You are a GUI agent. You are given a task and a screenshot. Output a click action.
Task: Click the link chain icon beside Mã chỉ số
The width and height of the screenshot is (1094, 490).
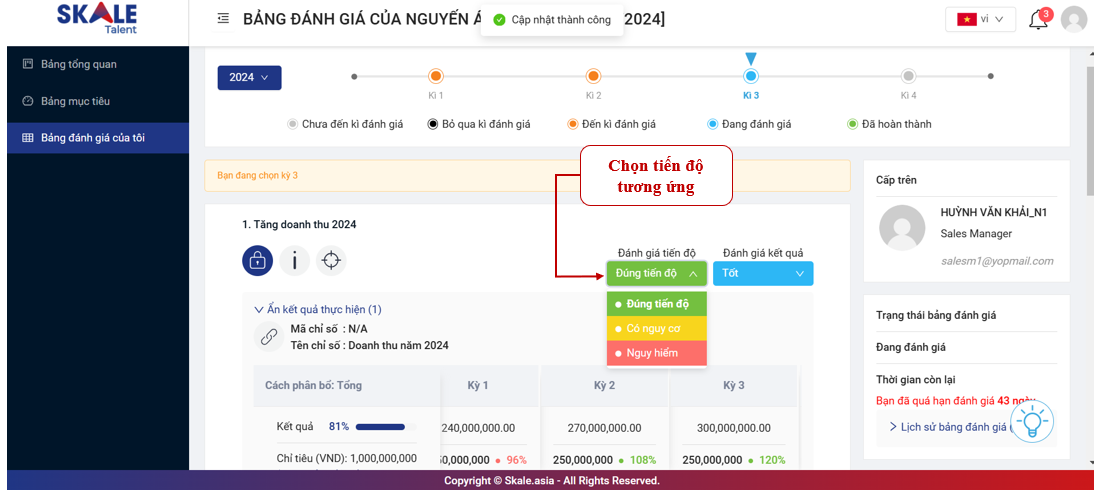click(x=269, y=337)
